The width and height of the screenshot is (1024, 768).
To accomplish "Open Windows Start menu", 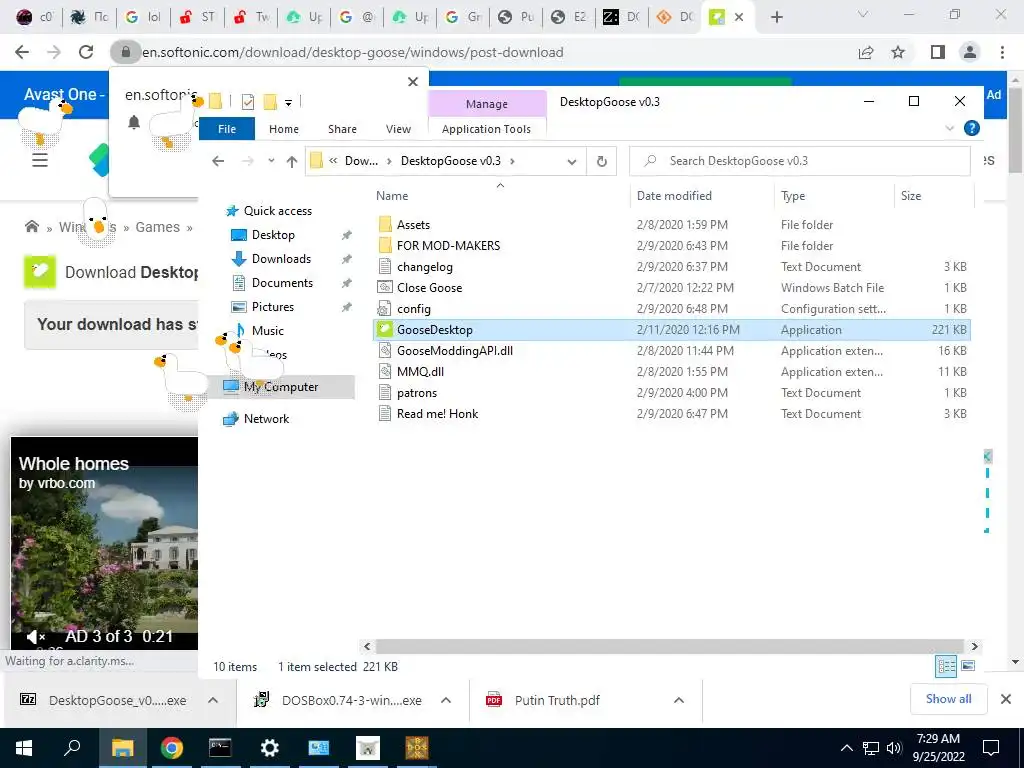I will (x=24, y=748).
